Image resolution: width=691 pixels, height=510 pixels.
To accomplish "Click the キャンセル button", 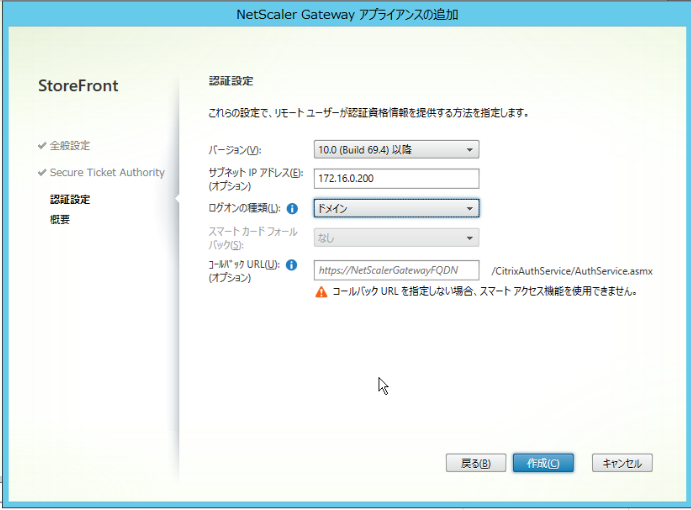I will (x=622, y=463).
